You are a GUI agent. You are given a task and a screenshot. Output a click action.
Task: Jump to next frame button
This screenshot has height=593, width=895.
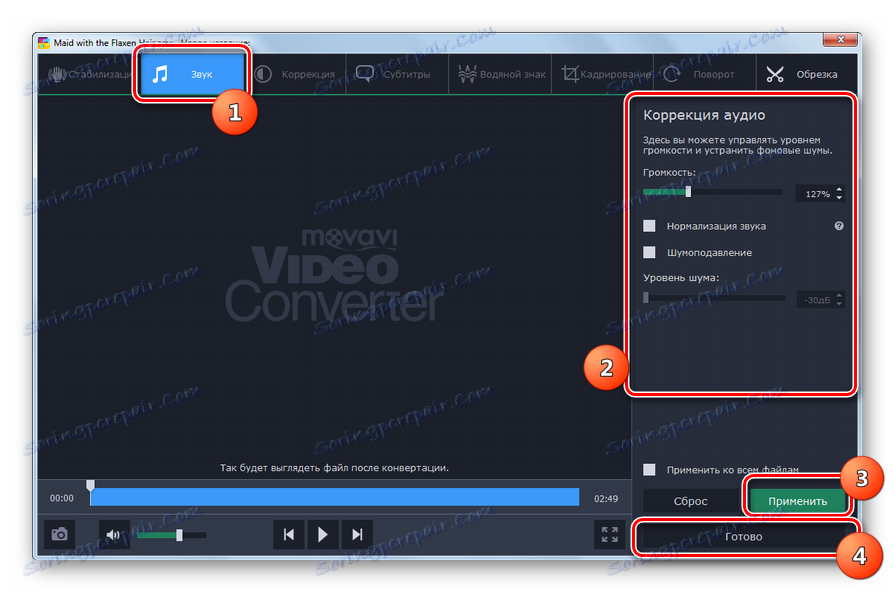(x=357, y=535)
